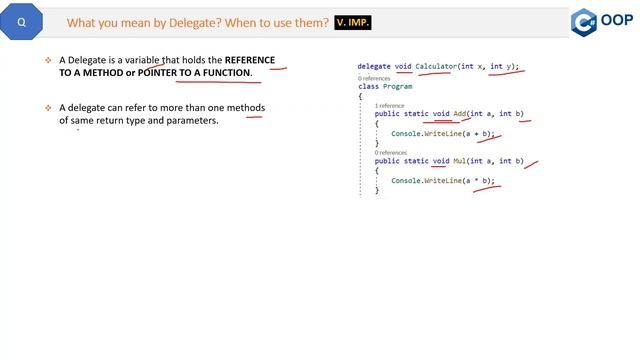Click the '1 reference' hint above Add
This screenshot has width=640, height=360.
pyautogui.click(x=389, y=106)
